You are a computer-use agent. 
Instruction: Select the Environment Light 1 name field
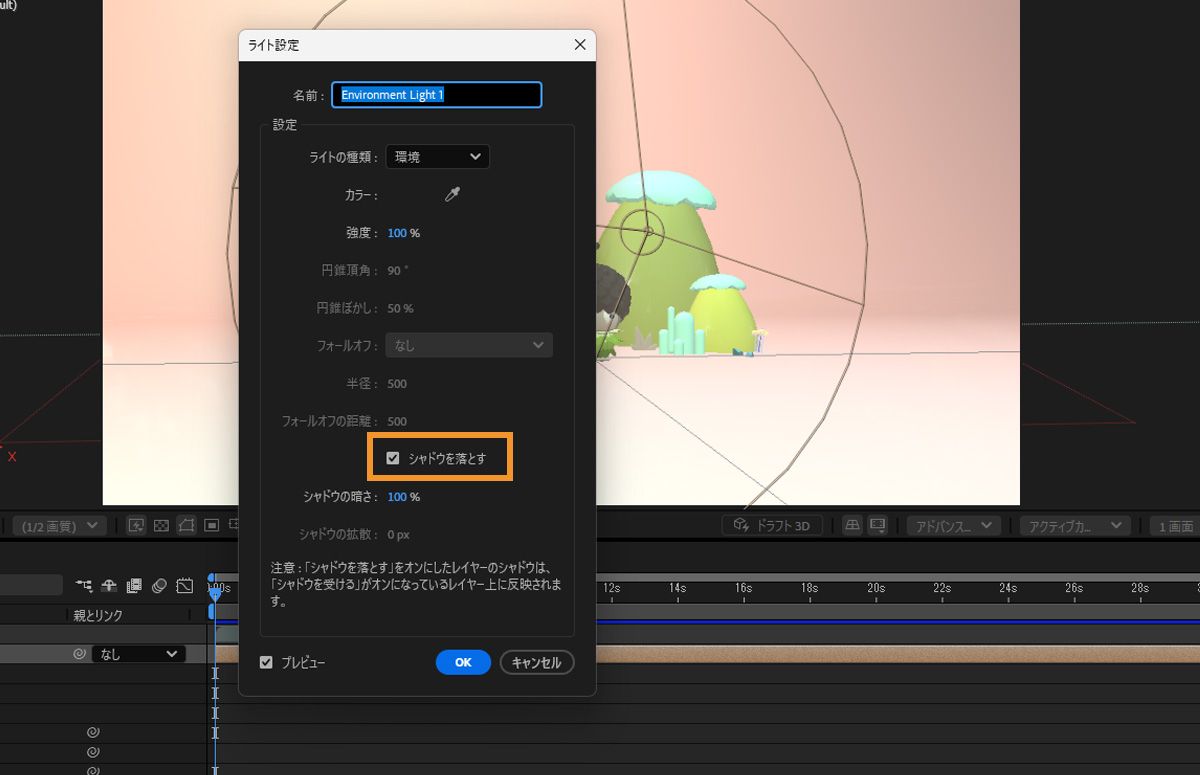click(x=436, y=95)
